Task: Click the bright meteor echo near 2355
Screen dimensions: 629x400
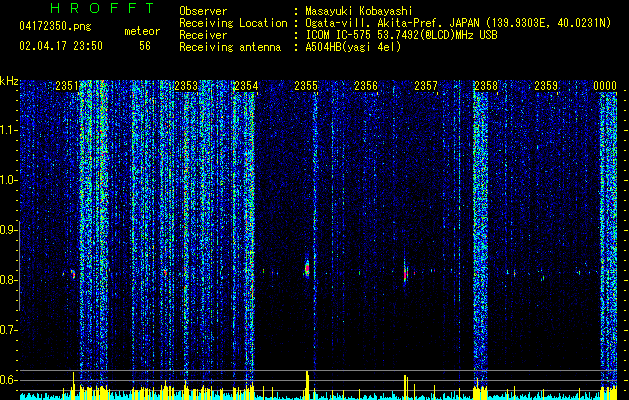Action: pos(307,268)
